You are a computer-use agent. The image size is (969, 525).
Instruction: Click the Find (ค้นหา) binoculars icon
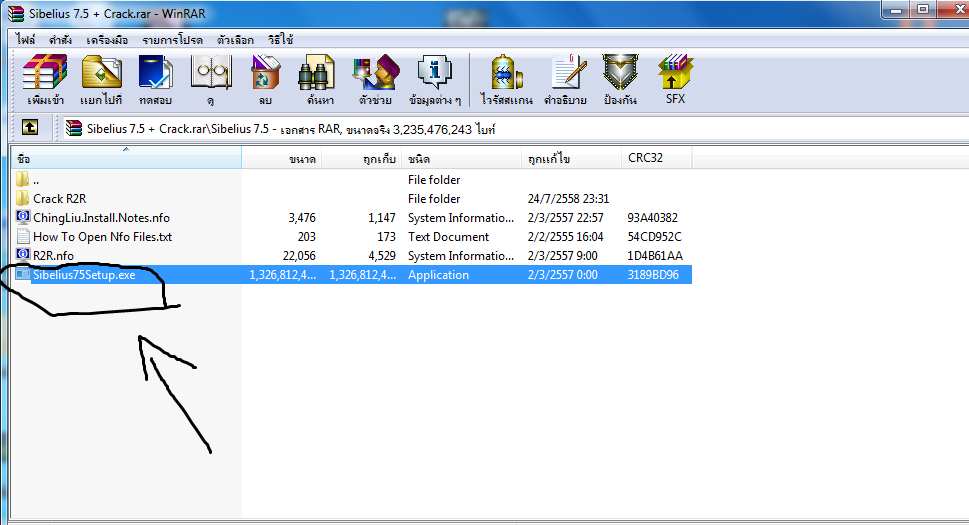(316, 72)
